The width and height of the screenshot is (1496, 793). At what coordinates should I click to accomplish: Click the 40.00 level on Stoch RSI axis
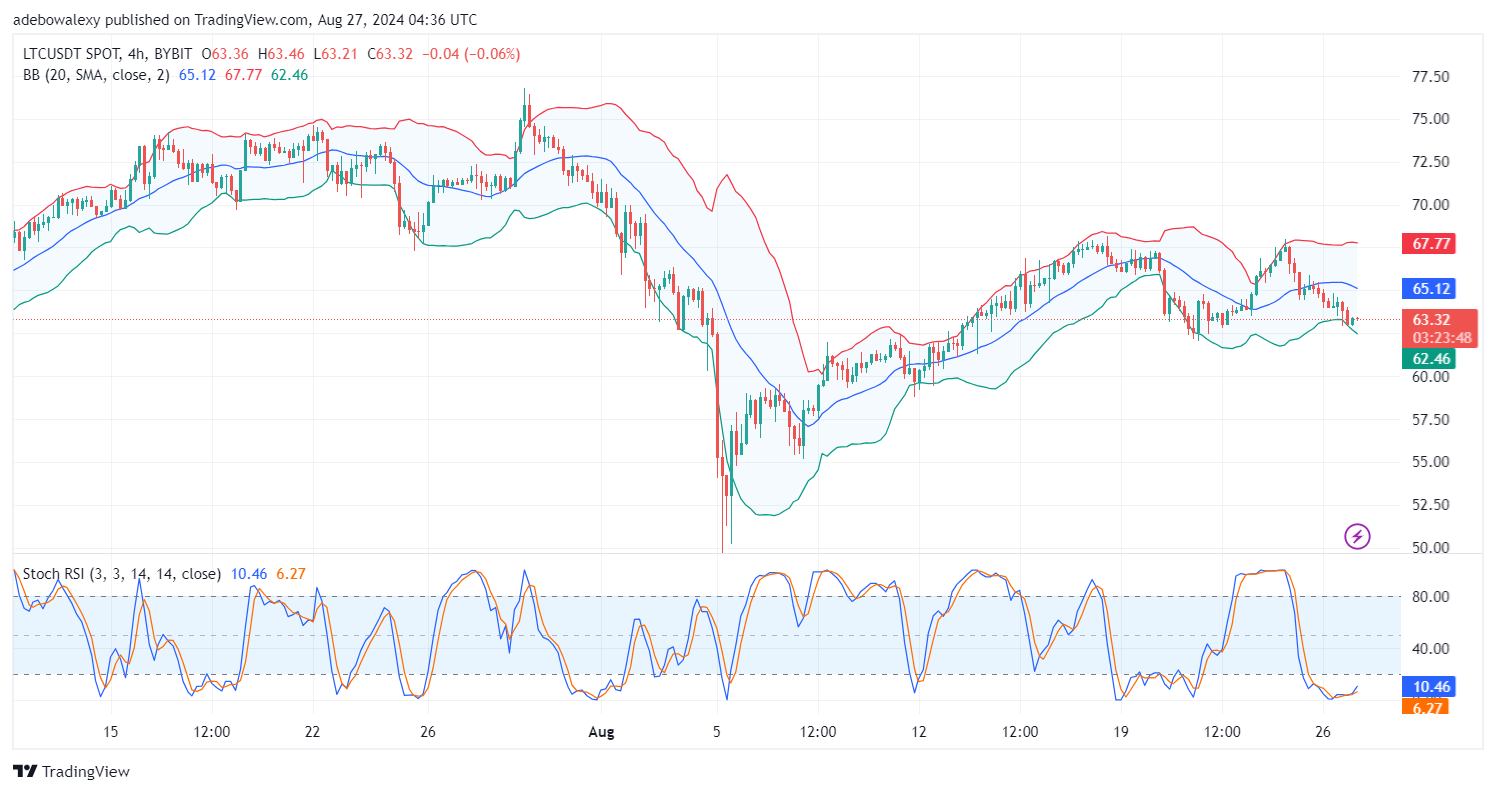point(1430,648)
